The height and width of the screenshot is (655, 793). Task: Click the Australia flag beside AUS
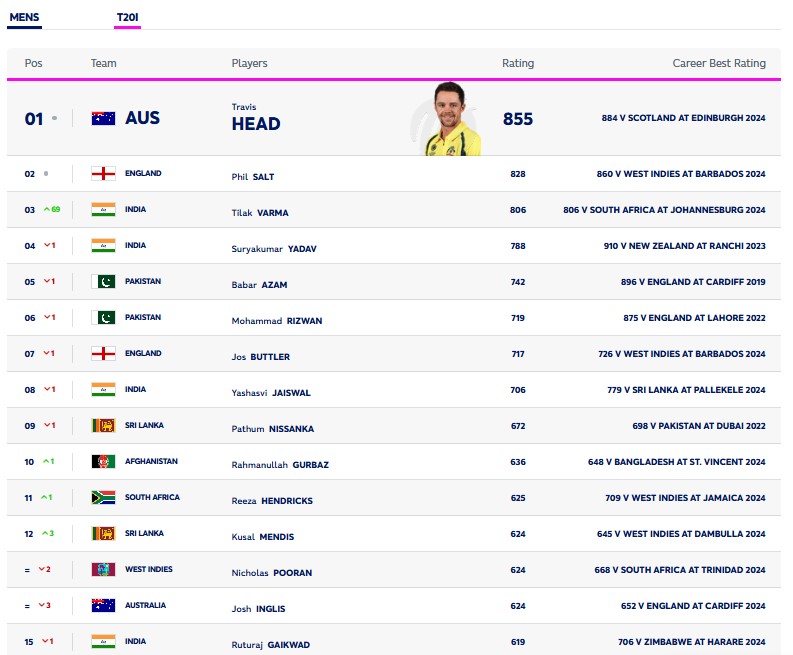pyautogui.click(x=103, y=118)
